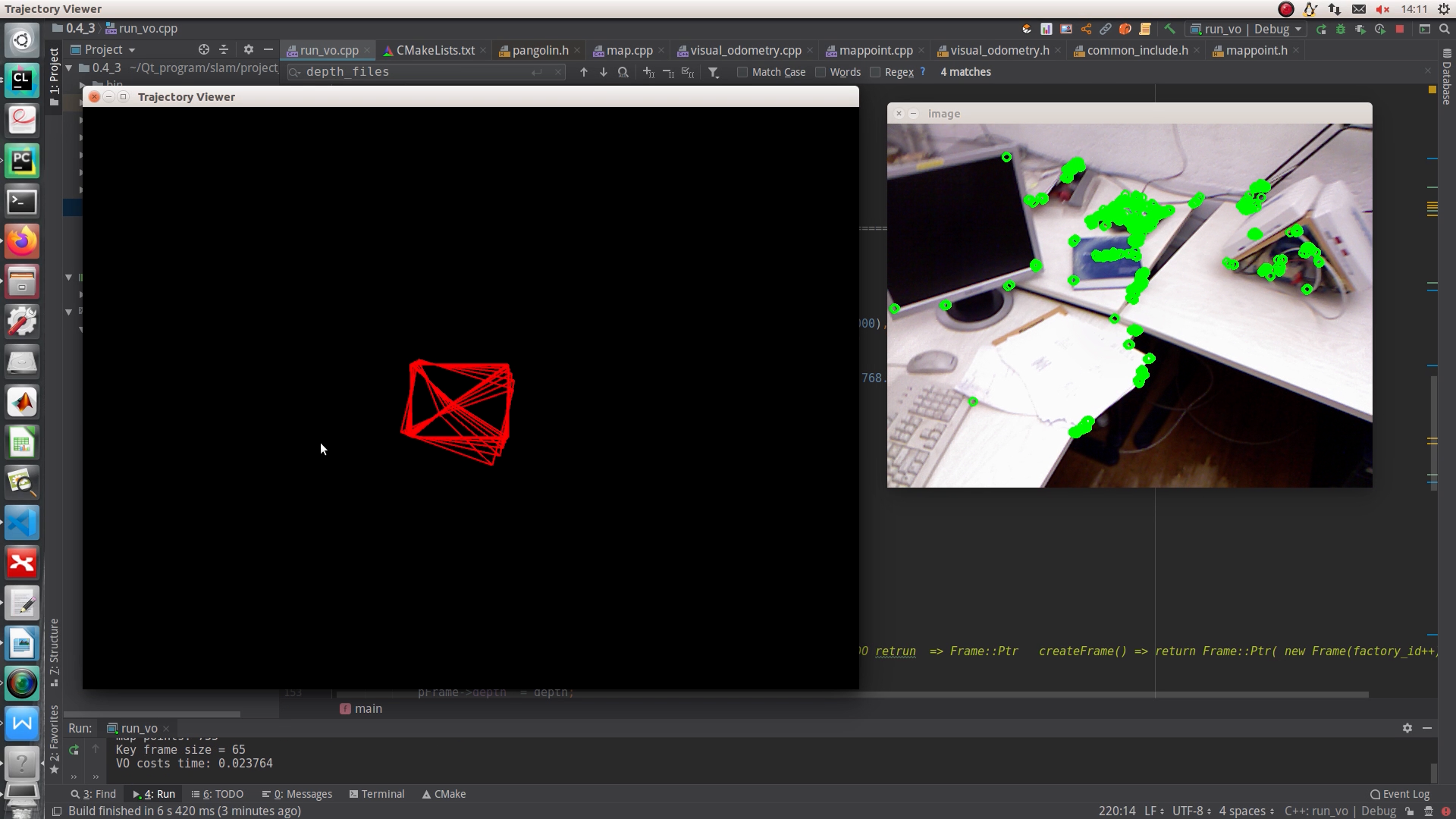This screenshot has height=819, width=1456.
Task: Stop the running program with red square
Action: pyautogui.click(x=1400, y=29)
